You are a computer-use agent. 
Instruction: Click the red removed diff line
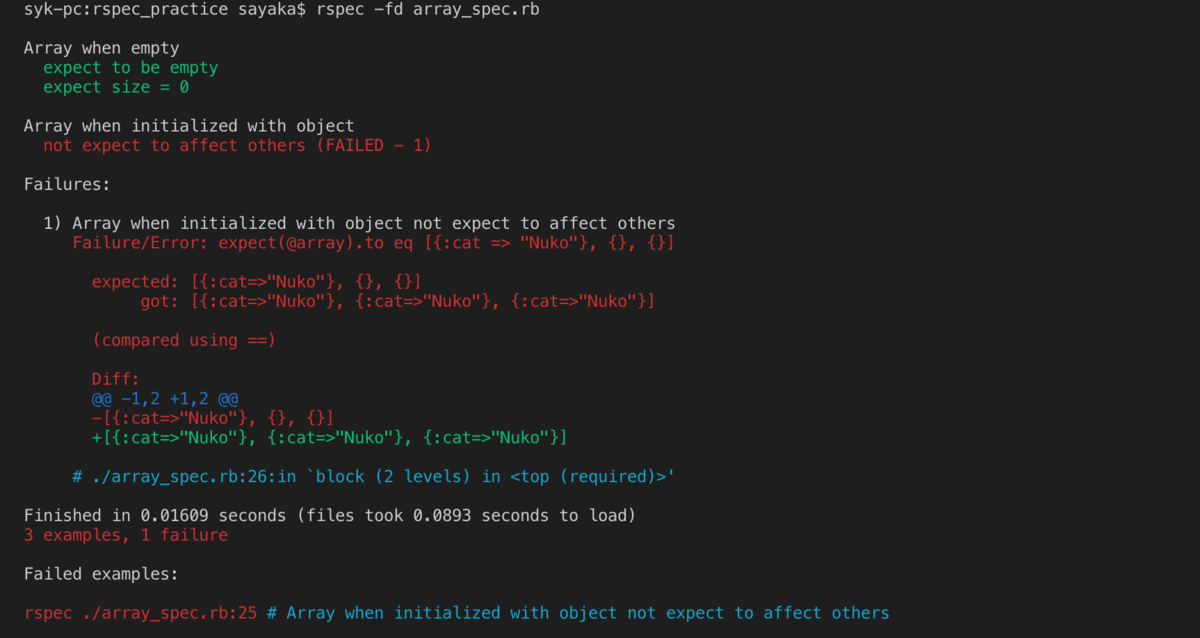213,418
